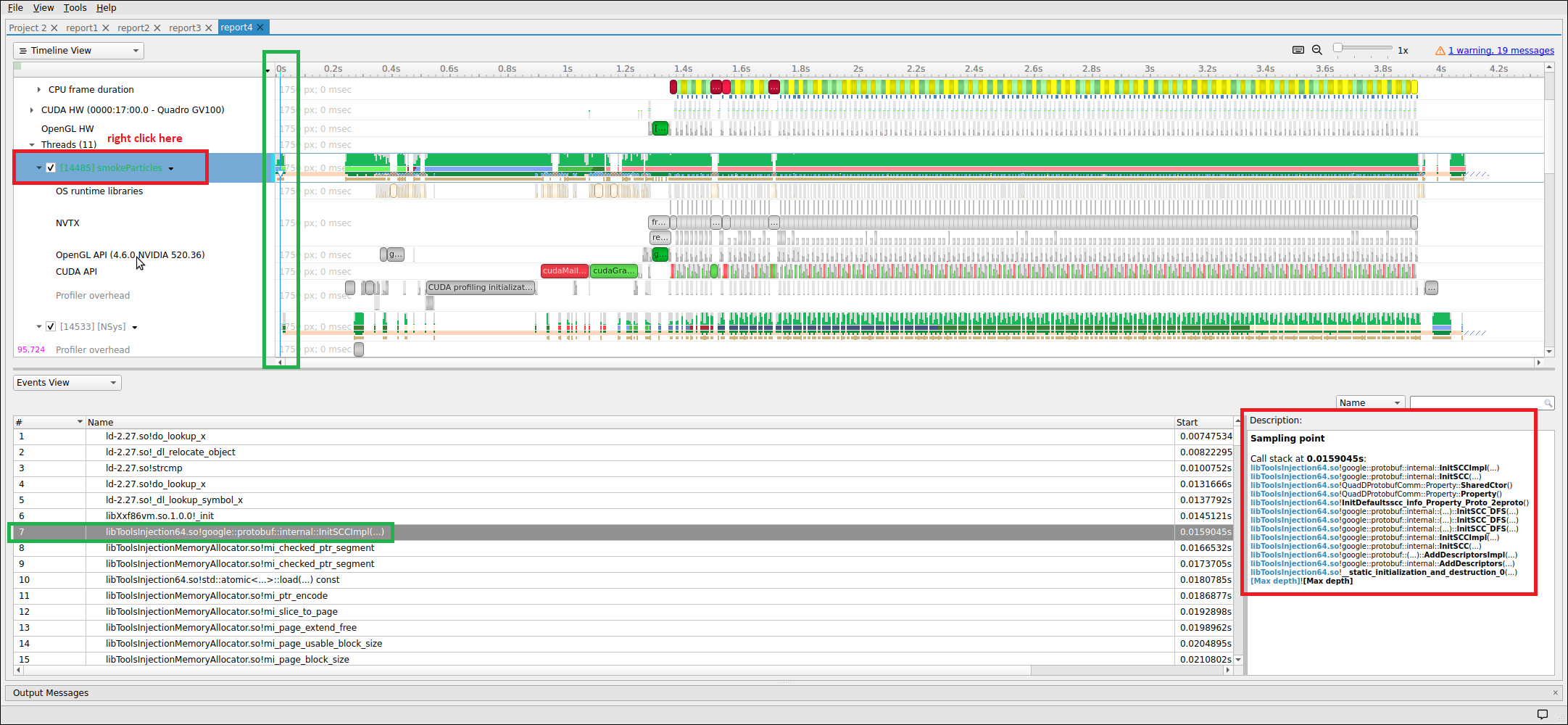Screen dimensions: 1568x725
Task: Follow the '1 warning, 19 messages' link
Action: pyautogui.click(x=1501, y=50)
